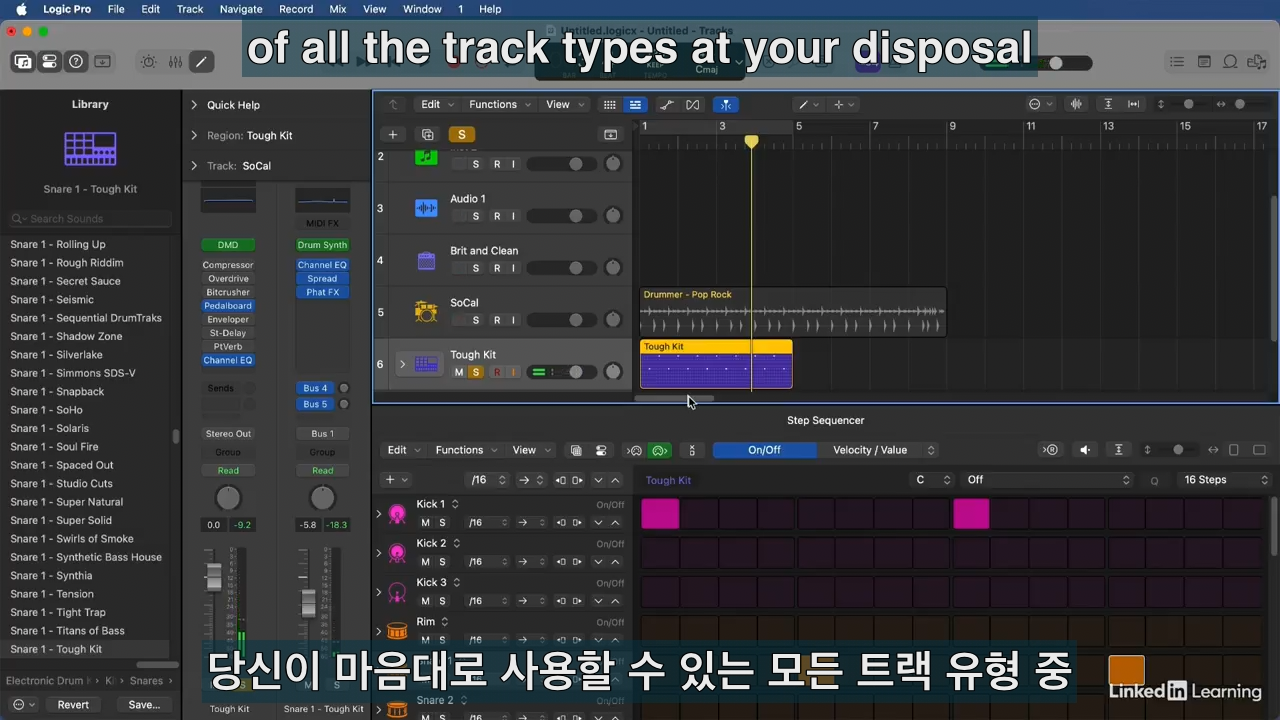Open the Tracks area Functions dropdown
Image resolution: width=1280 pixels, height=720 pixels.
click(499, 105)
